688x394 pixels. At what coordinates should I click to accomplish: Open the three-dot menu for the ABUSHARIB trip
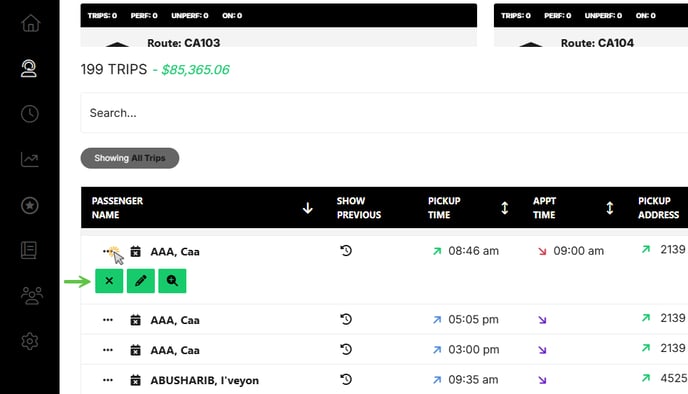108,380
